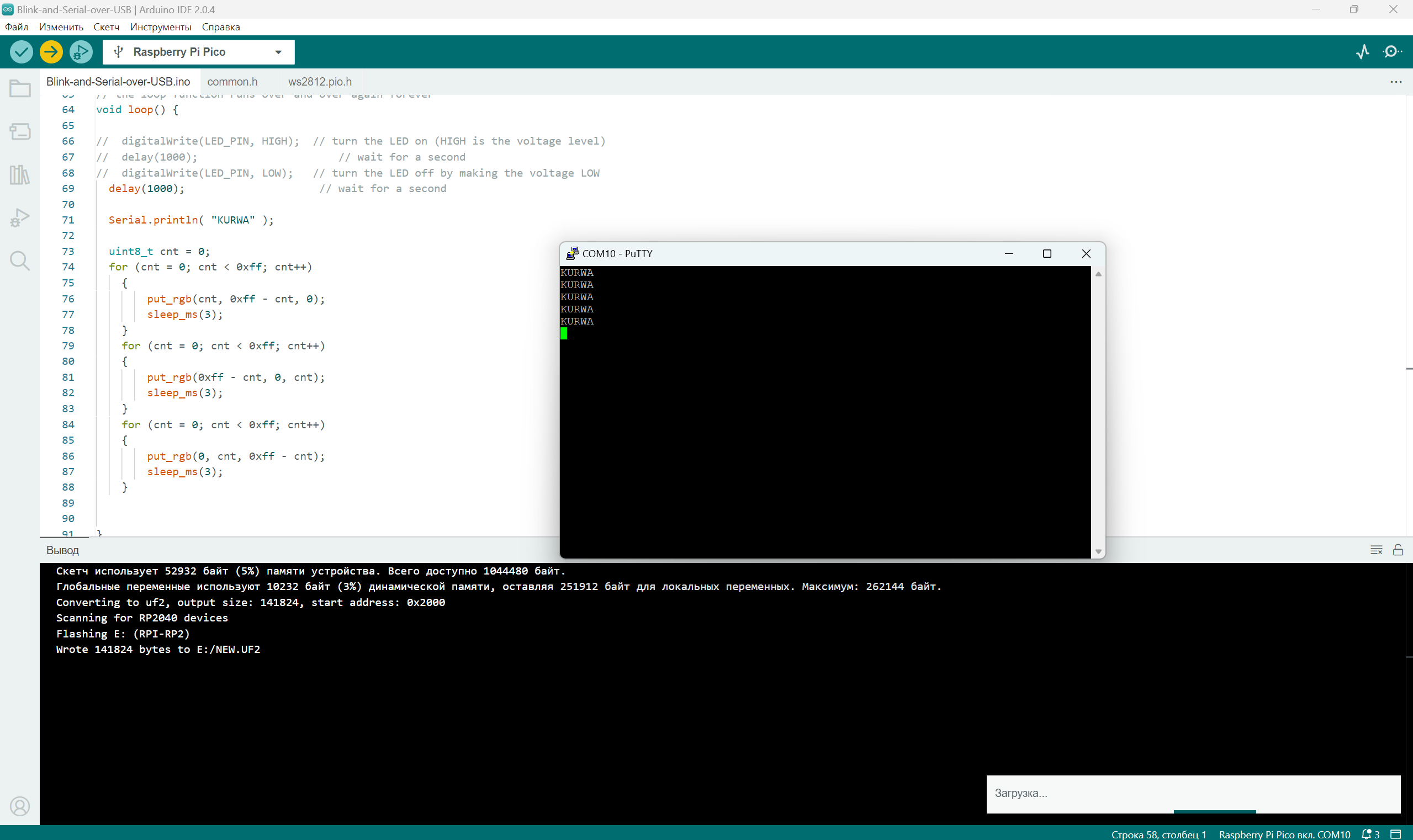
Task: Click the Verify sketch checkmark button
Action: (21, 52)
